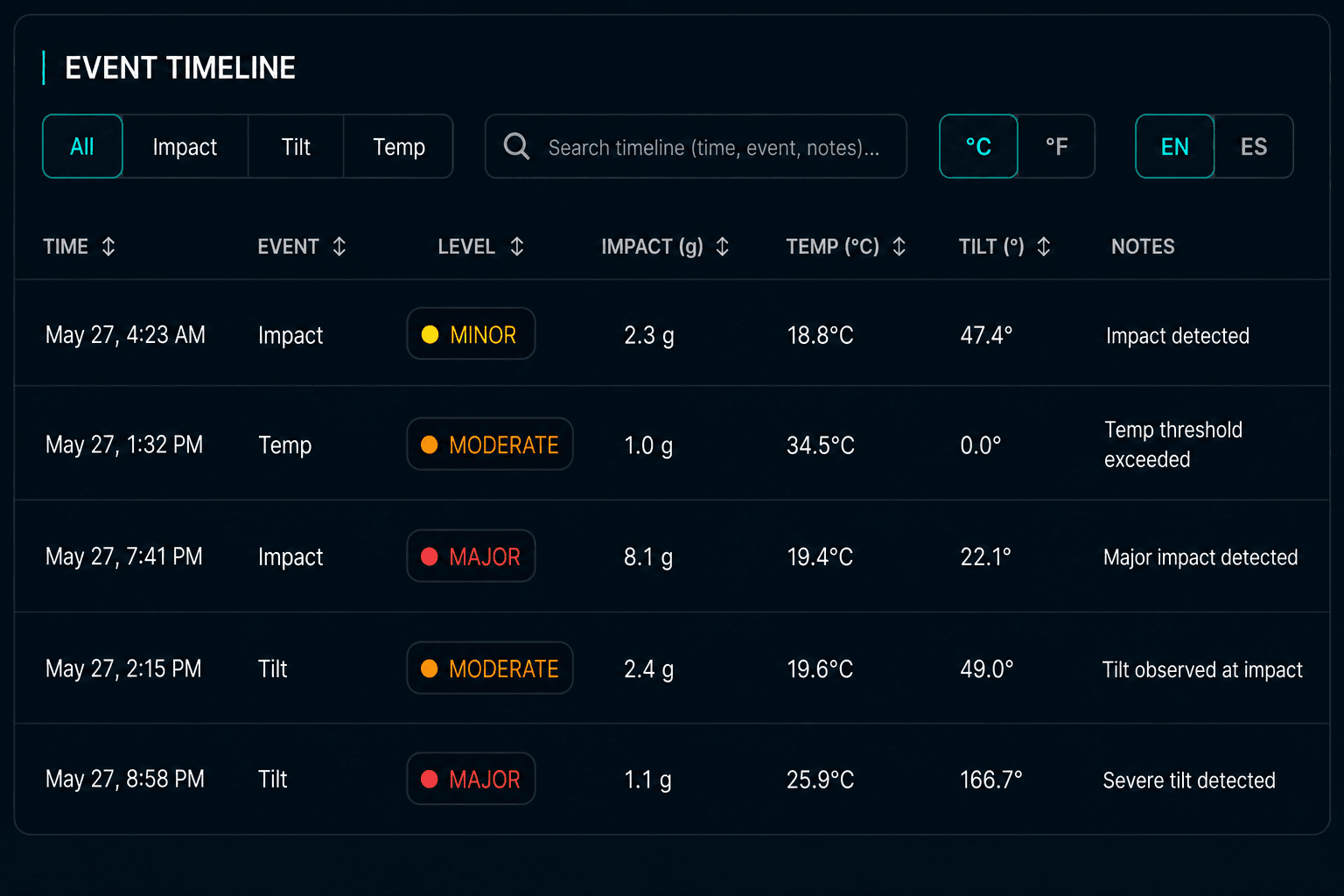1344x896 pixels.
Task: Sort by TEMP (°C) column arrows
Action: coord(899,247)
